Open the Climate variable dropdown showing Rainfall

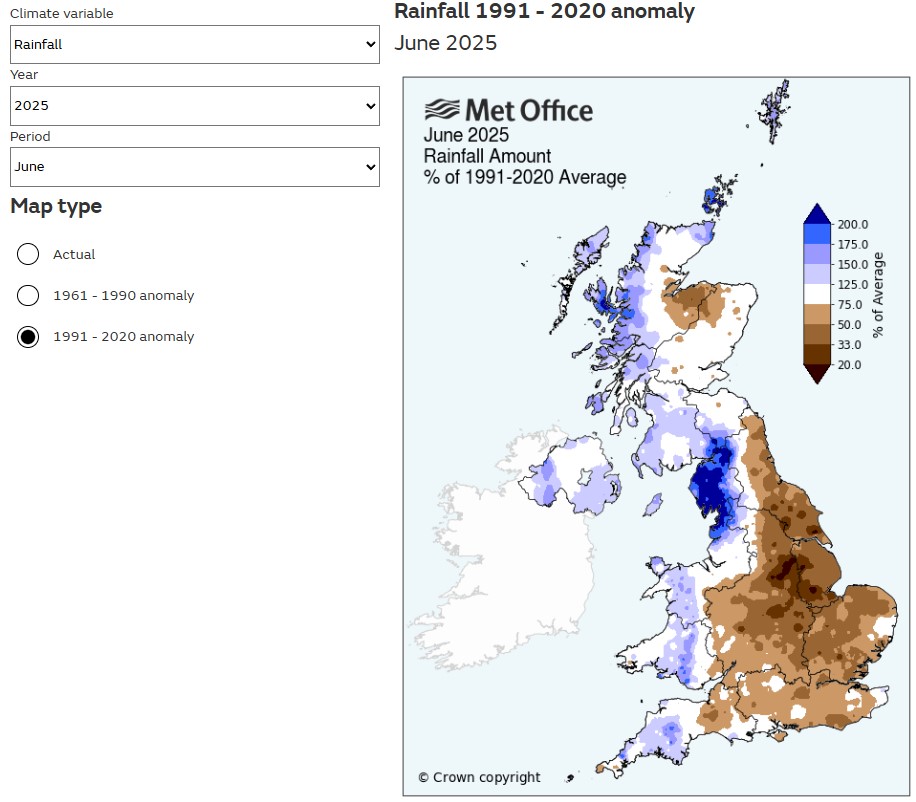point(195,44)
